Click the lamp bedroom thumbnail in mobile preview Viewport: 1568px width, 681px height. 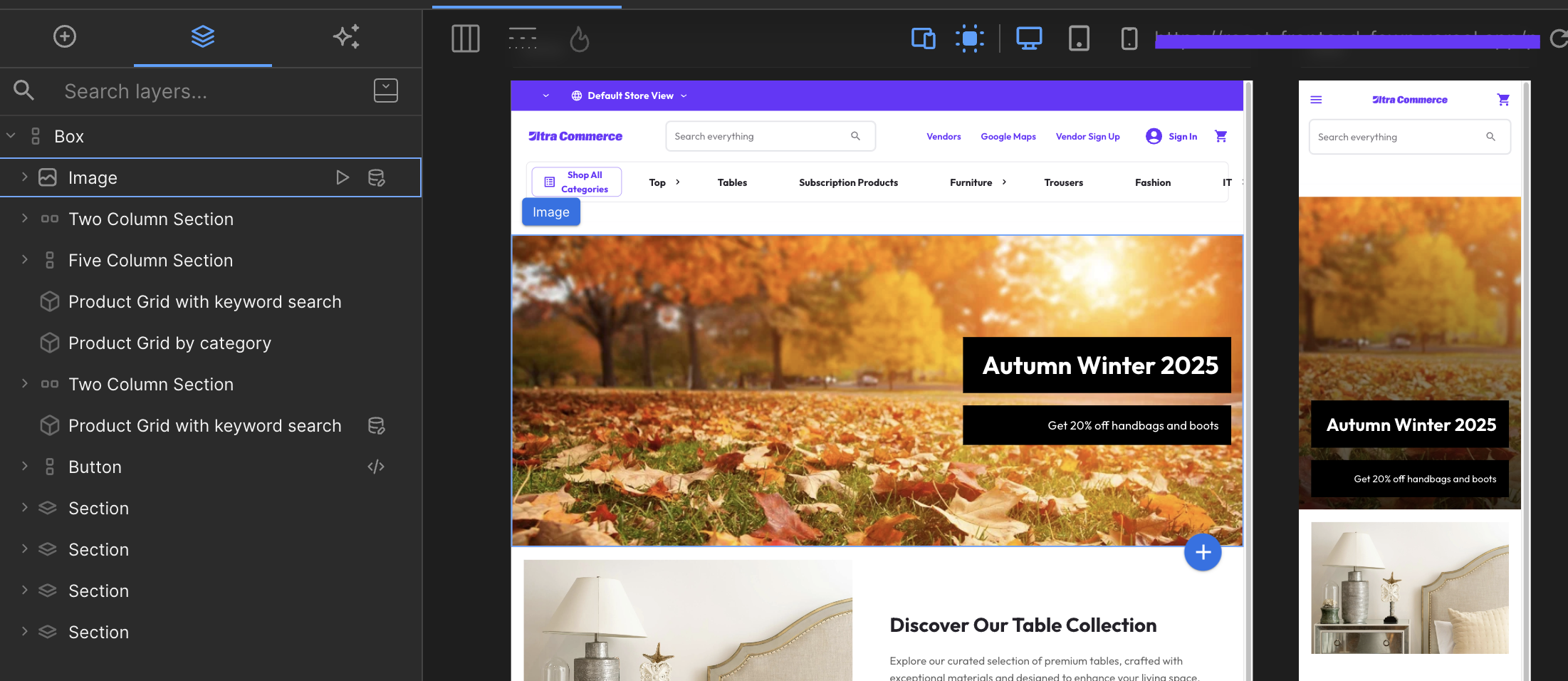click(1409, 588)
